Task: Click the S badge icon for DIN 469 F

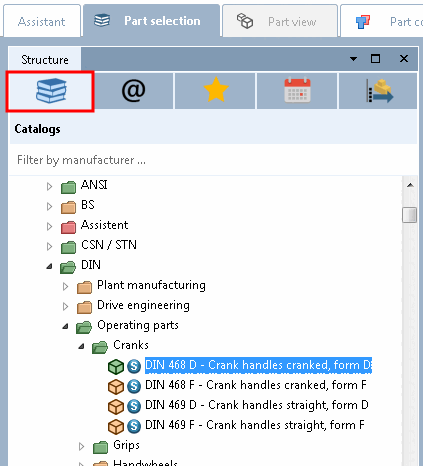Action: pyautogui.click(x=134, y=426)
